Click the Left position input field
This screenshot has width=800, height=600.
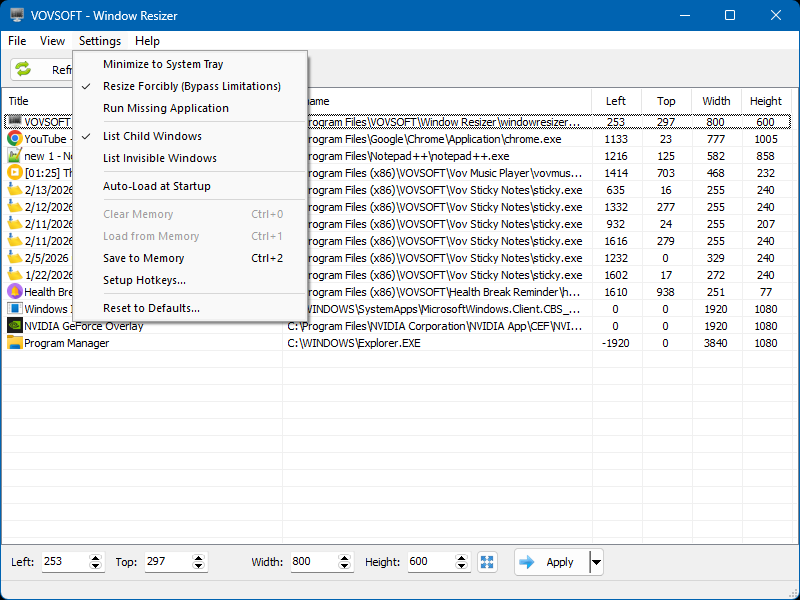(64, 562)
